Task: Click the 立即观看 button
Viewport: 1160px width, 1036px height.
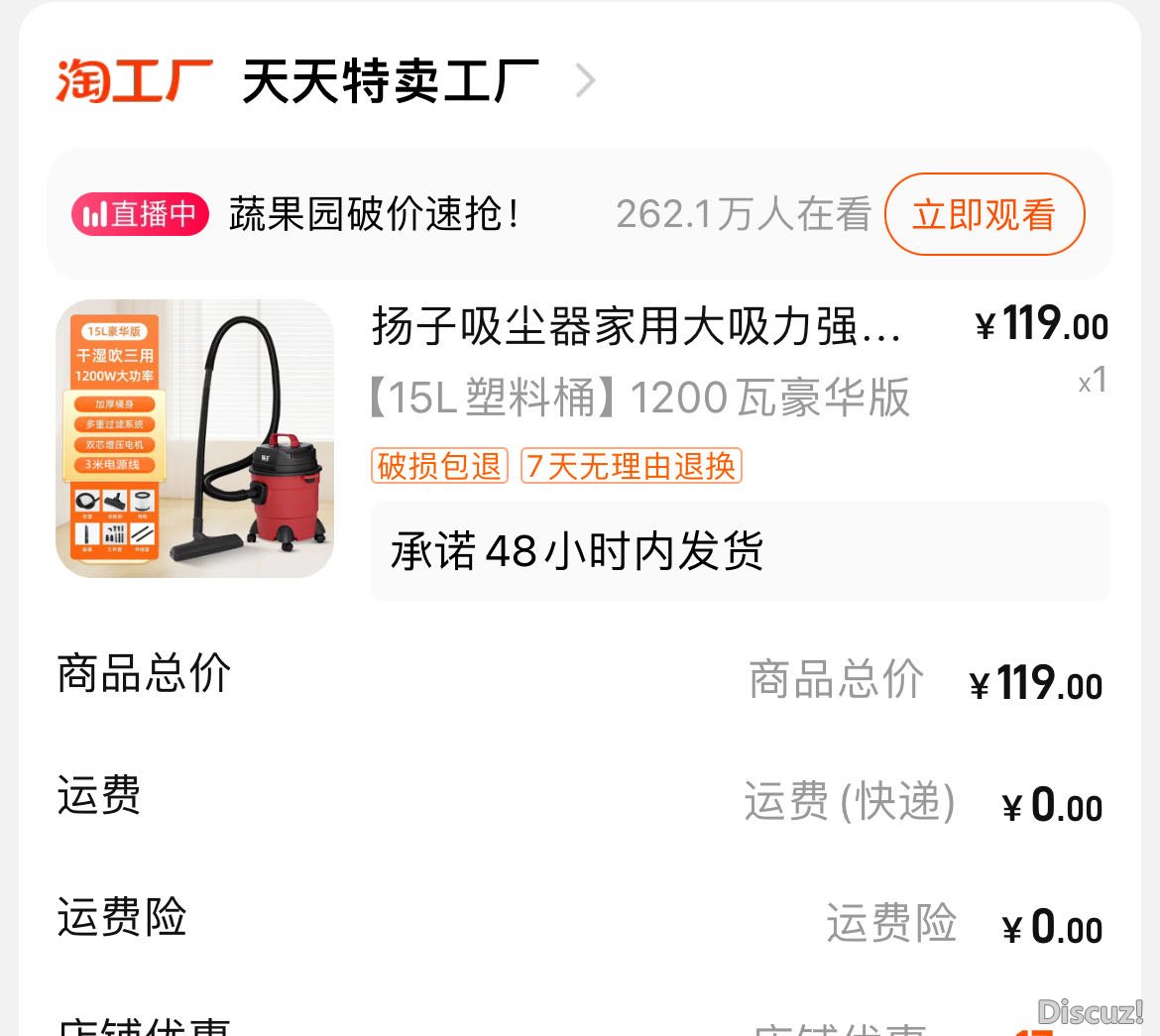Action: [985, 214]
